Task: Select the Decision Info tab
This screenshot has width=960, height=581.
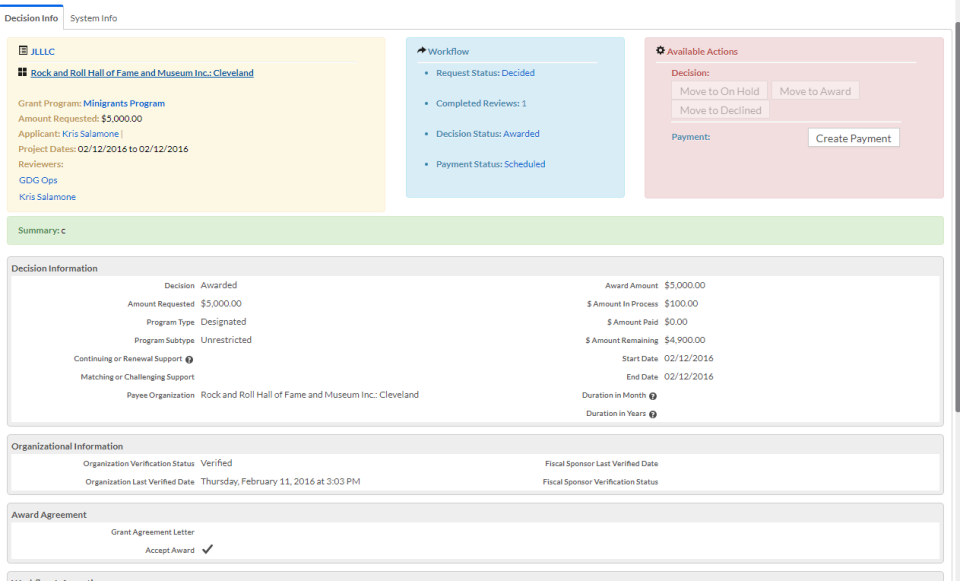Action: tap(32, 17)
